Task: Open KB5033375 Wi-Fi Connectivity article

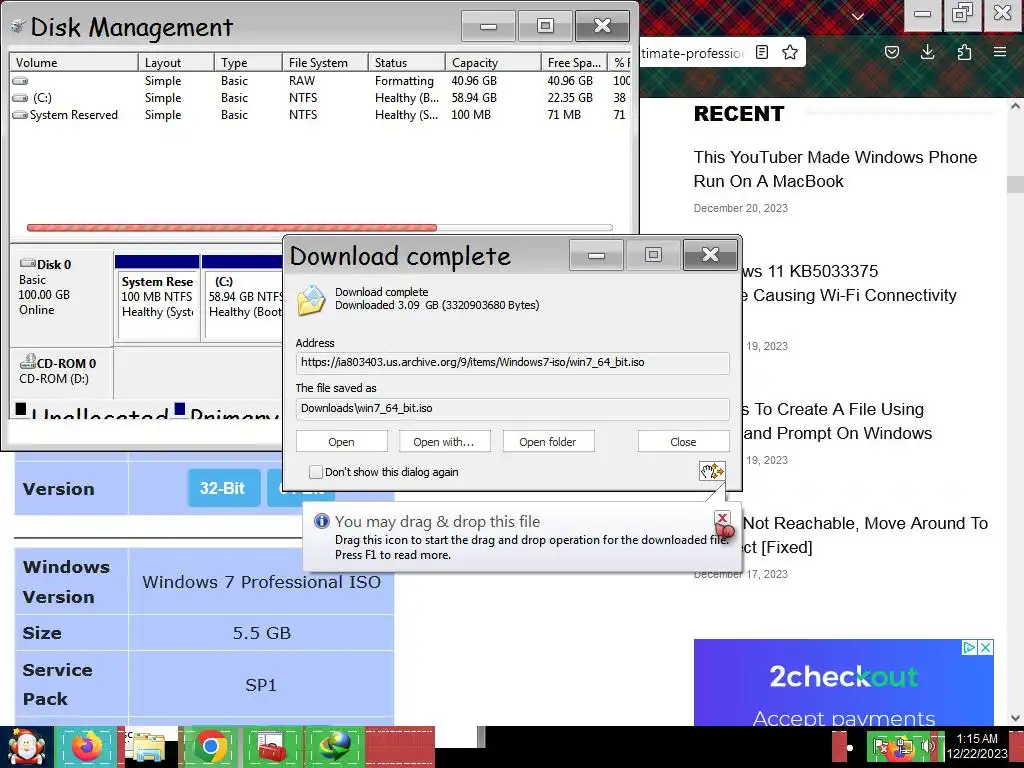Action: [849, 283]
